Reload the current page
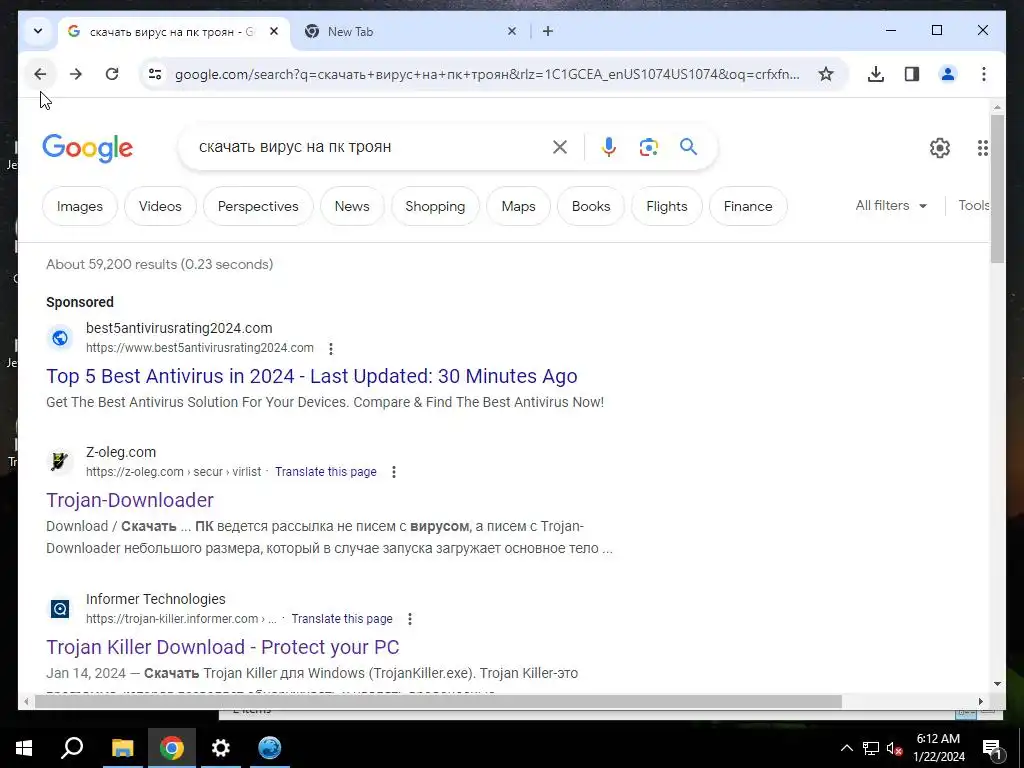 click(112, 74)
